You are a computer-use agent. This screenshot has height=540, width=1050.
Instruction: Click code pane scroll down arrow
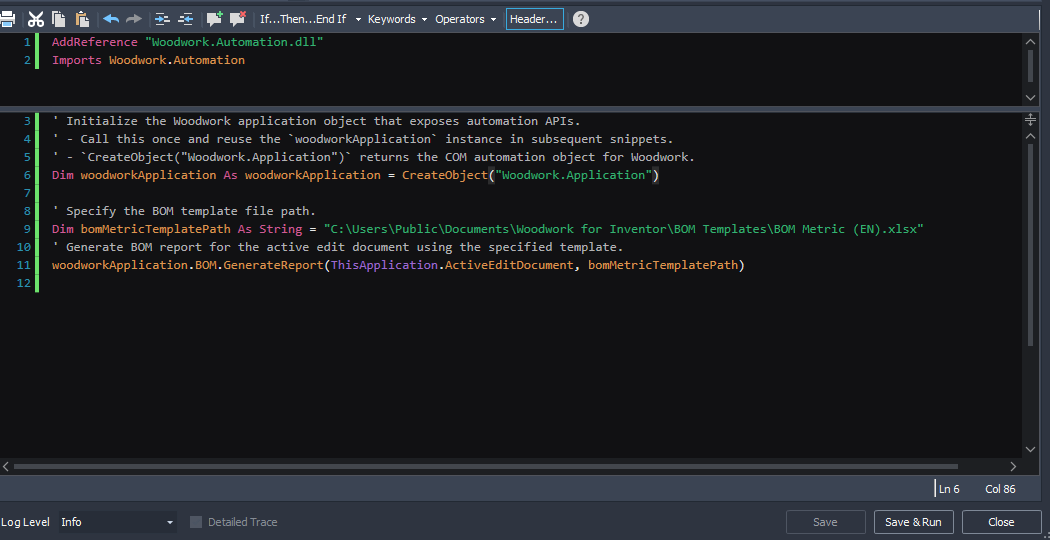pyautogui.click(x=1031, y=450)
